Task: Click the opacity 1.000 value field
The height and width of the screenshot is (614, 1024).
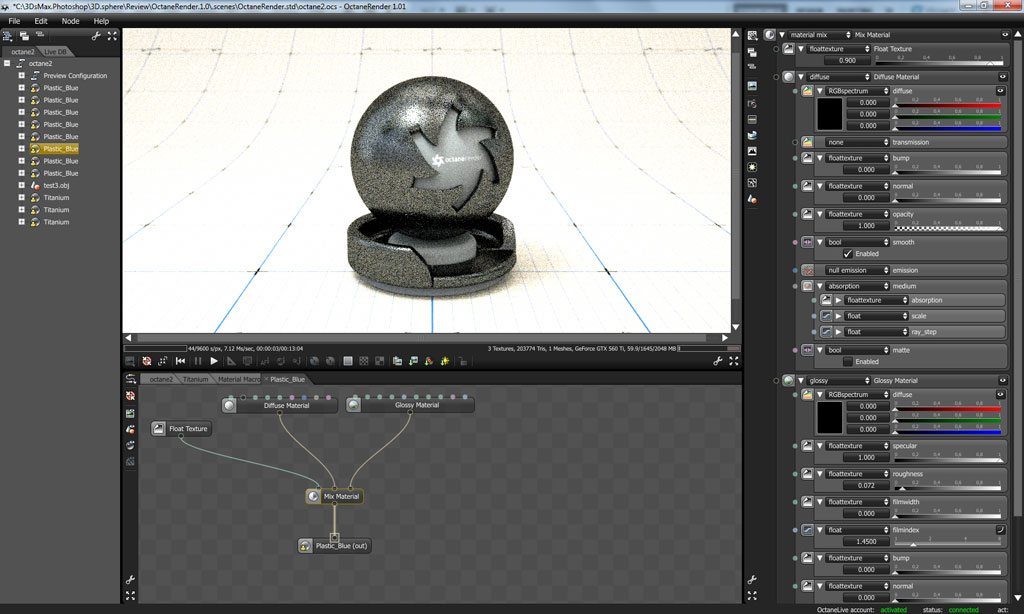Action: [x=866, y=225]
